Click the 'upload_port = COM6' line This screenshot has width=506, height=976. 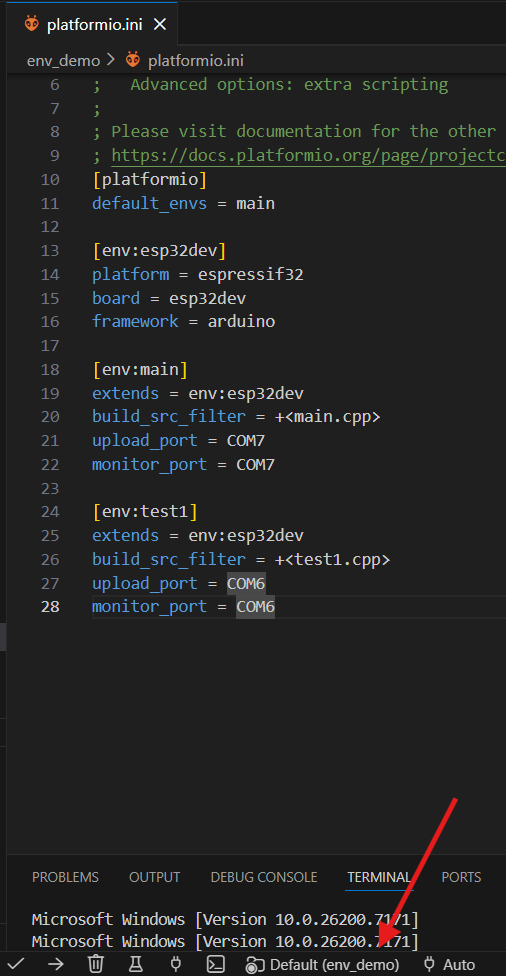tap(179, 583)
